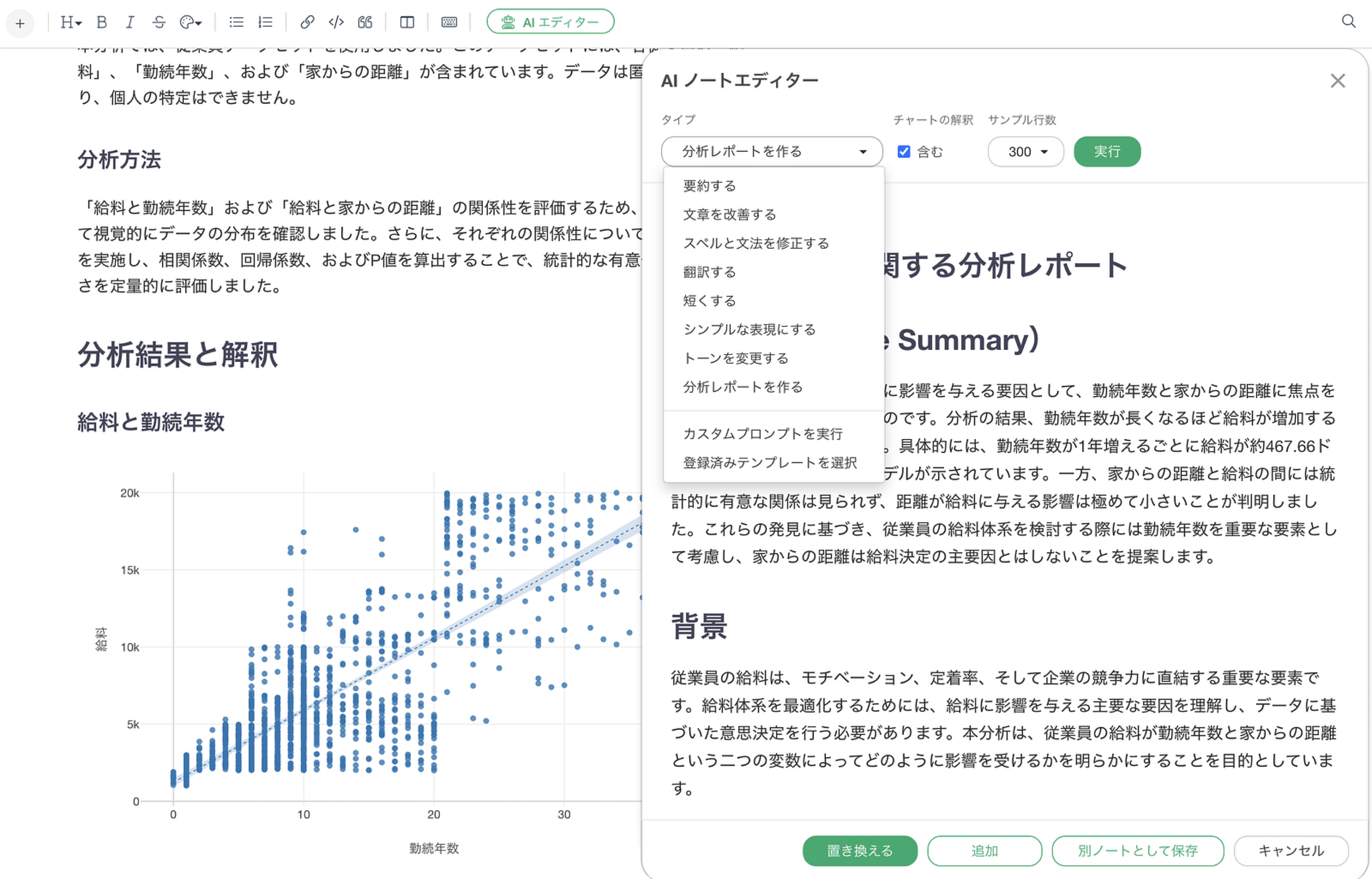Insert a column layout

pos(407,22)
